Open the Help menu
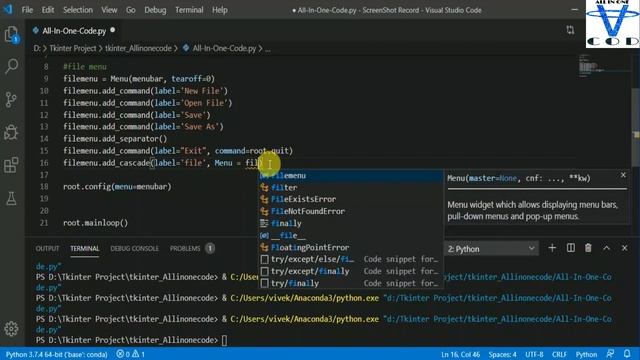The width and height of the screenshot is (640, 360). coord(220,10)
